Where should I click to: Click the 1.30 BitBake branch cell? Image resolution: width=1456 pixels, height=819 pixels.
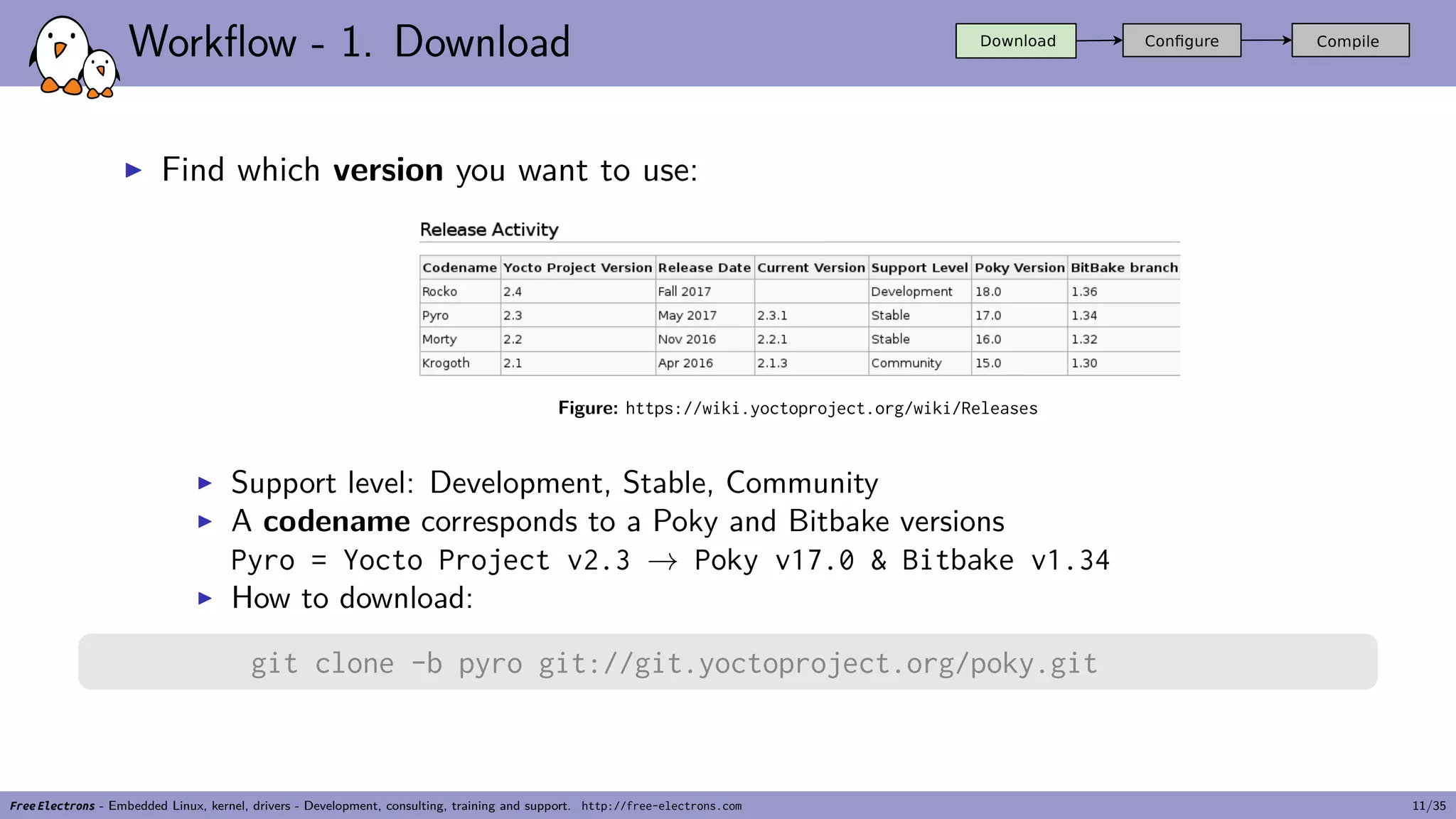tap(1124, 363)
